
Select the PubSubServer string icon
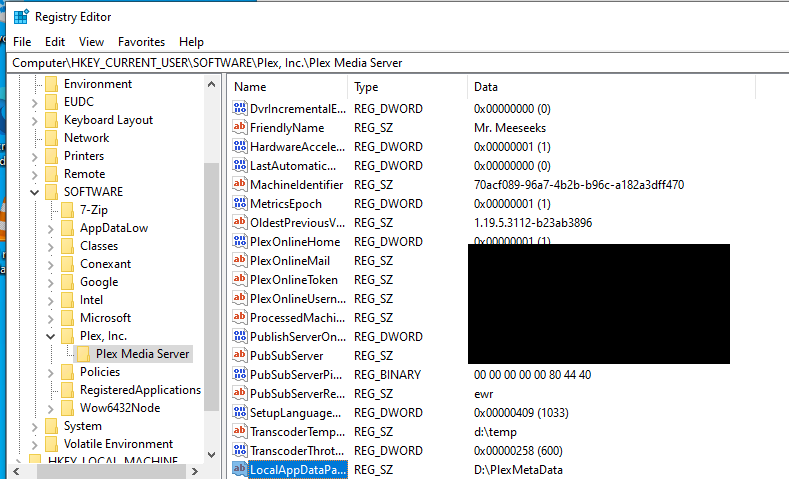pyautogui.click(x=240, y=355)
